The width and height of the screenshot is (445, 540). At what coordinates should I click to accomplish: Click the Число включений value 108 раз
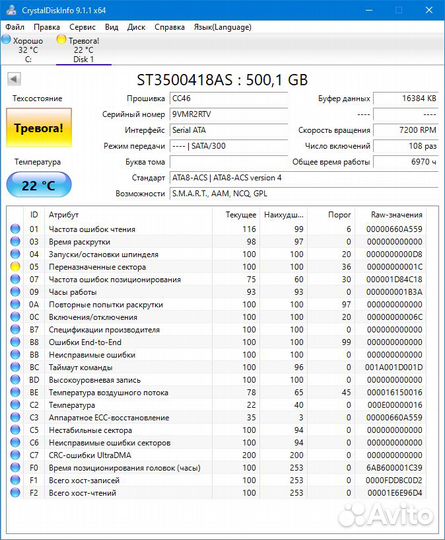[x=406, y=146]
